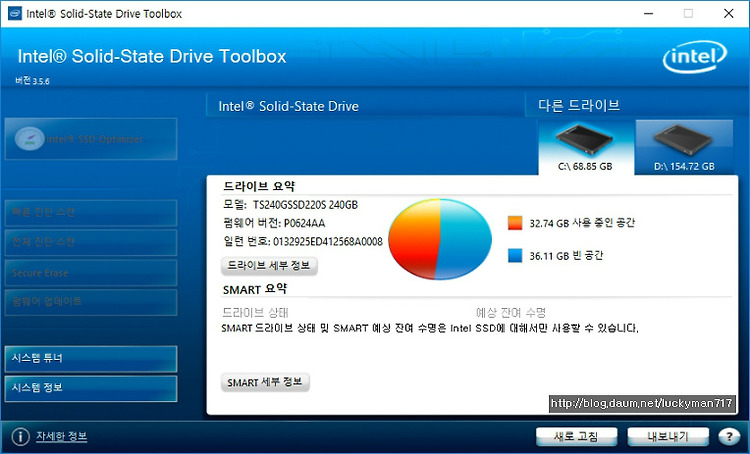Select the disabled 펌웨어 업데이트 item

coord(91,302)
